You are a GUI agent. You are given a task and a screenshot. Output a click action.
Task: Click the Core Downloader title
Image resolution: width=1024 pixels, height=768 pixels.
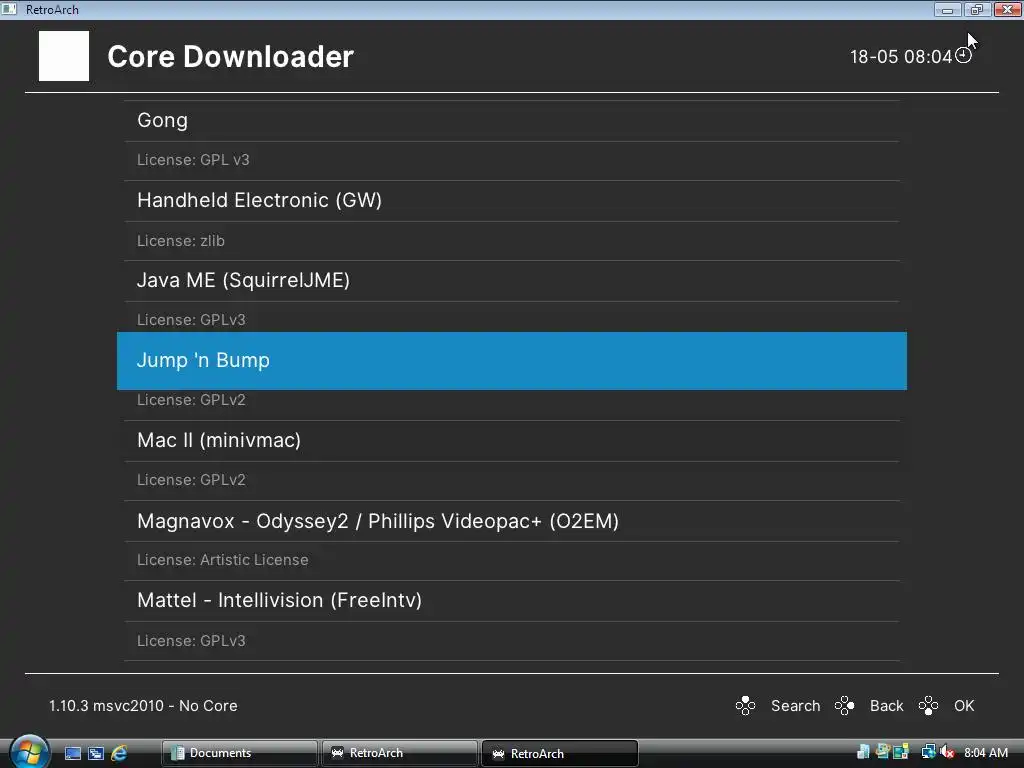[x=231, y=57]
